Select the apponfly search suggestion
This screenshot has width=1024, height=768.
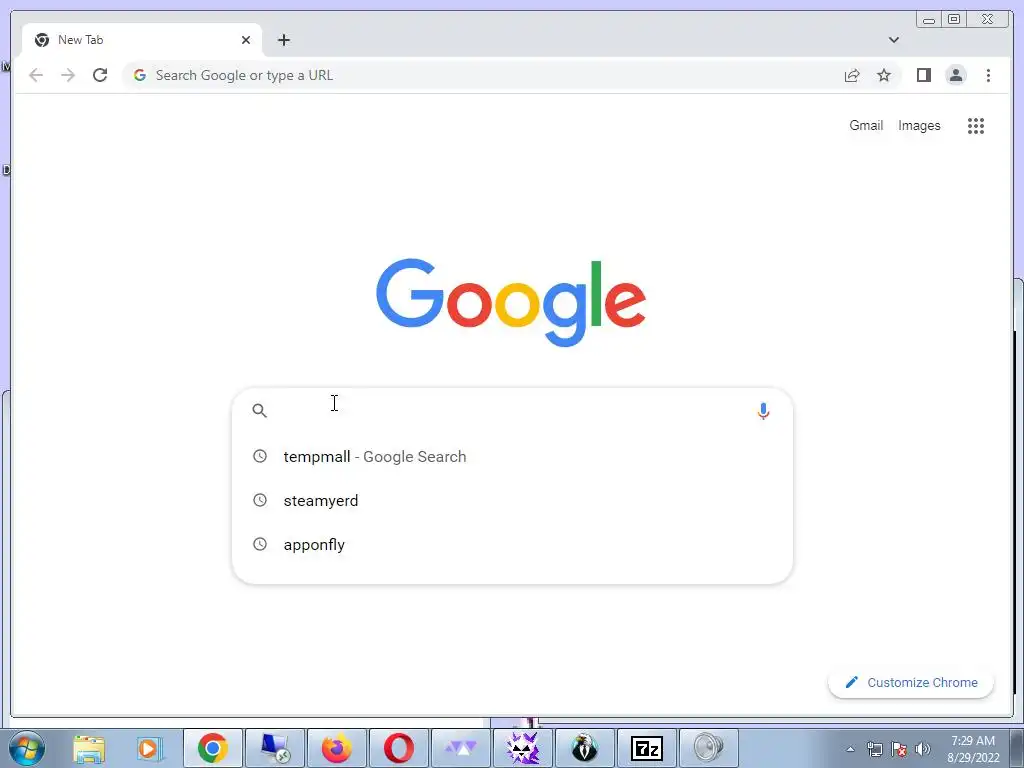point(512,545)
